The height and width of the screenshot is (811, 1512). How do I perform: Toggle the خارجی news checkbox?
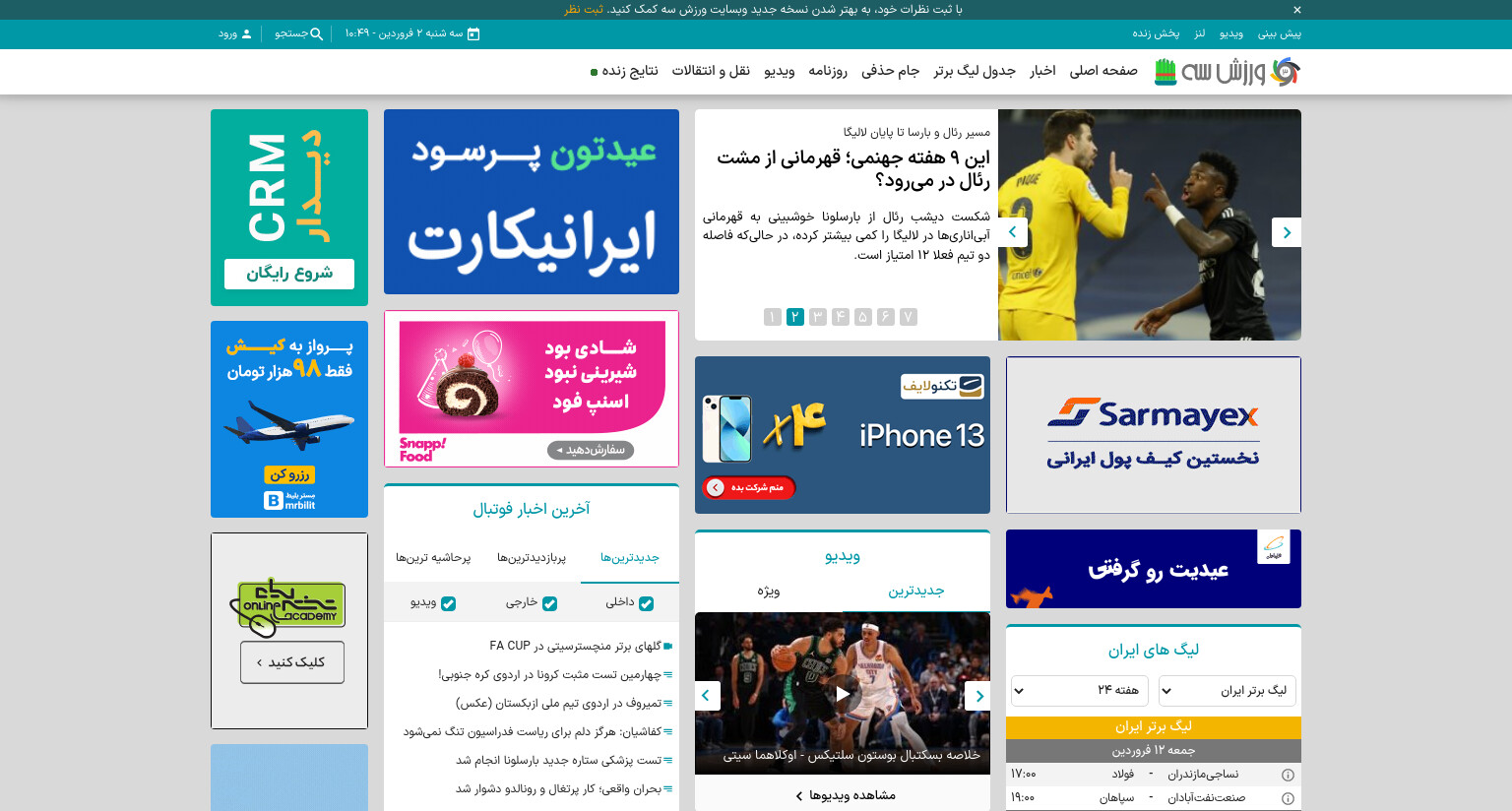click(549, 603)
